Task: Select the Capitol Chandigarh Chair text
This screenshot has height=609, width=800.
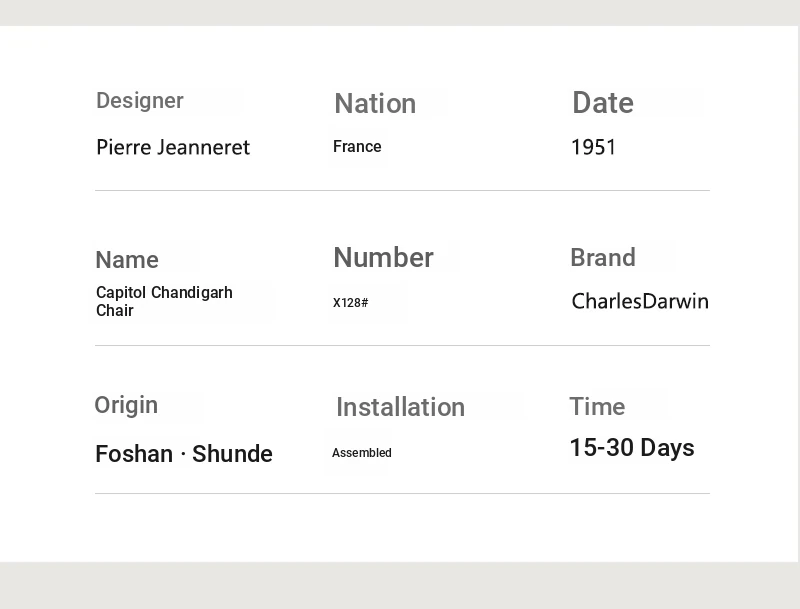Action: (164, 301)
